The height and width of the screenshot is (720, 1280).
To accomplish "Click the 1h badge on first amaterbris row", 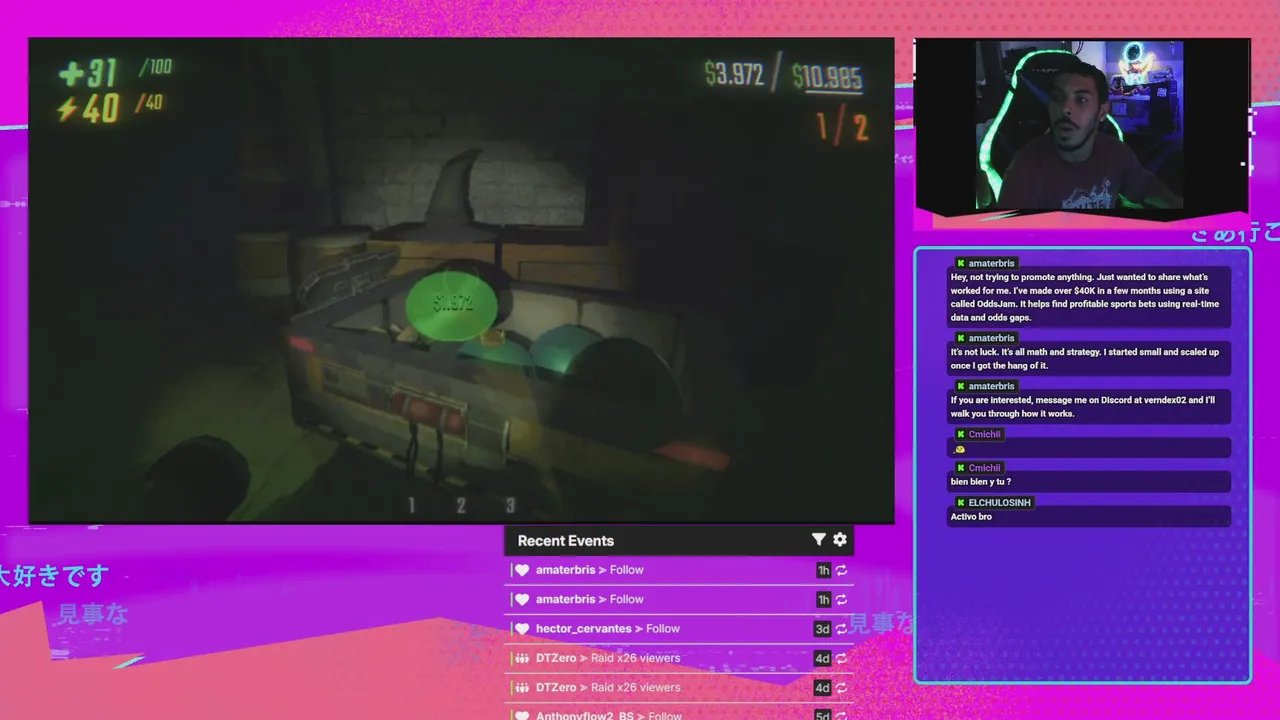I will tap(823, 571).
